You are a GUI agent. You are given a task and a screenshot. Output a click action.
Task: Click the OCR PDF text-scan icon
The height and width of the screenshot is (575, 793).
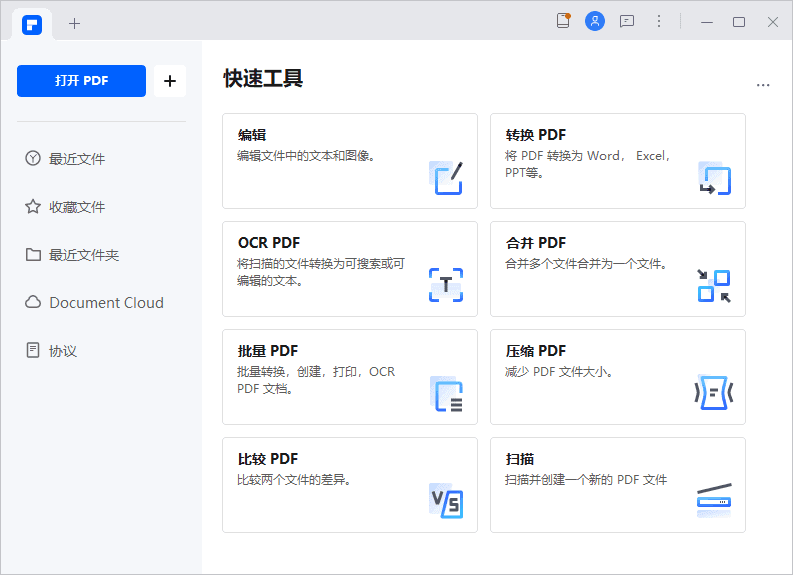[x=446, y=285]
